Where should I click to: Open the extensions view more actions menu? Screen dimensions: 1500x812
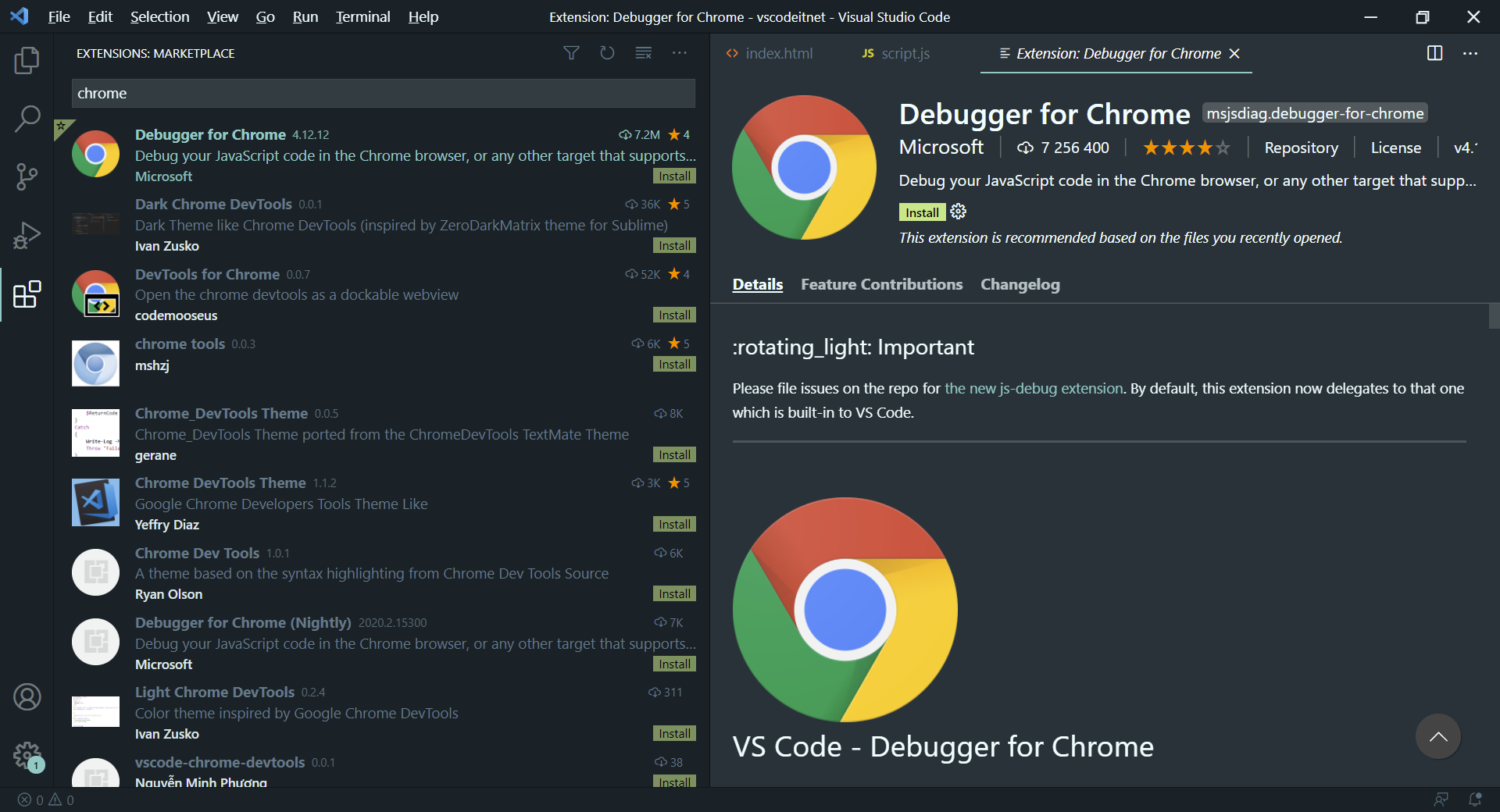[x=679, y=53]
